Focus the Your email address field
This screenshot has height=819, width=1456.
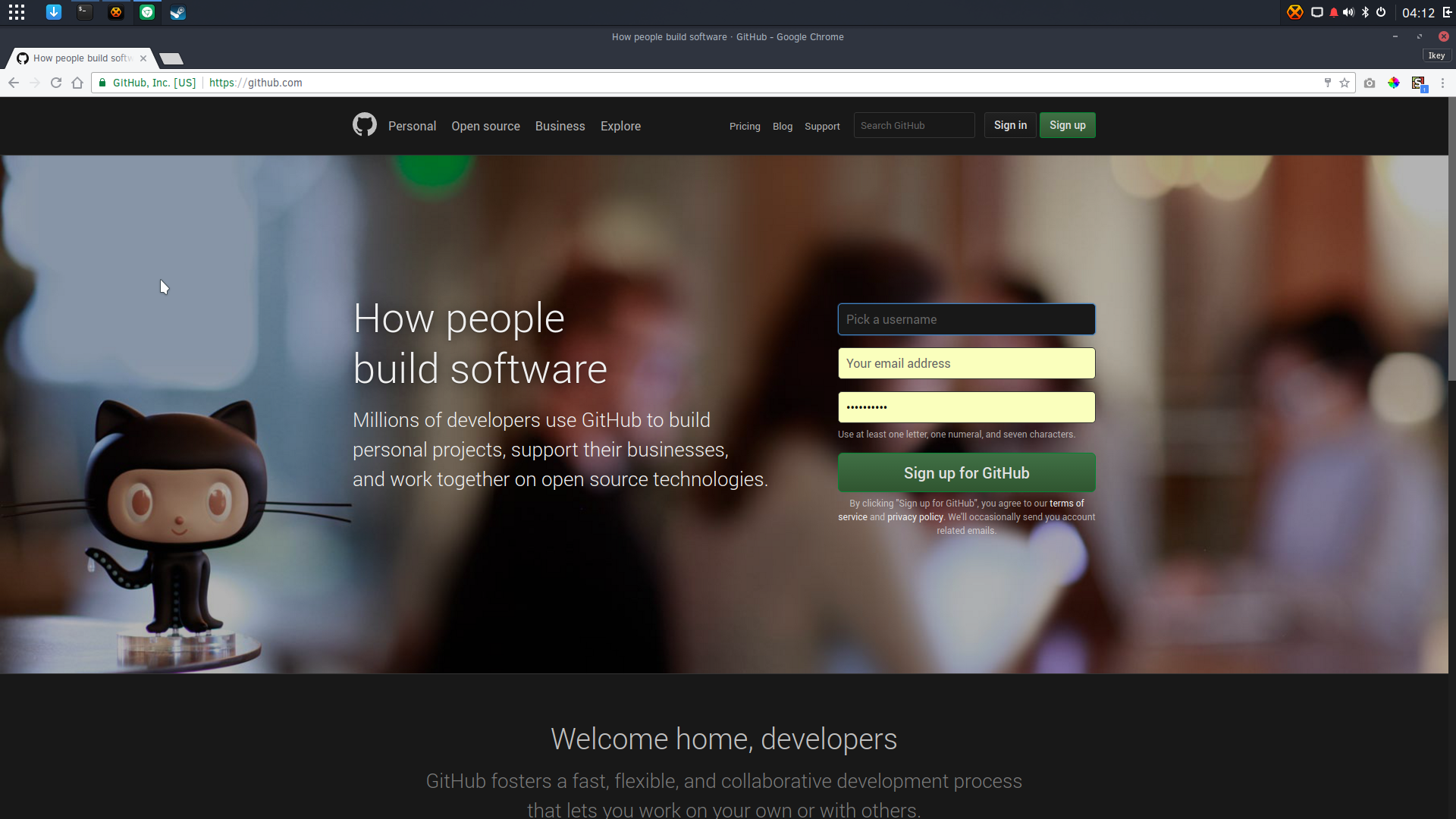point(966,363)
